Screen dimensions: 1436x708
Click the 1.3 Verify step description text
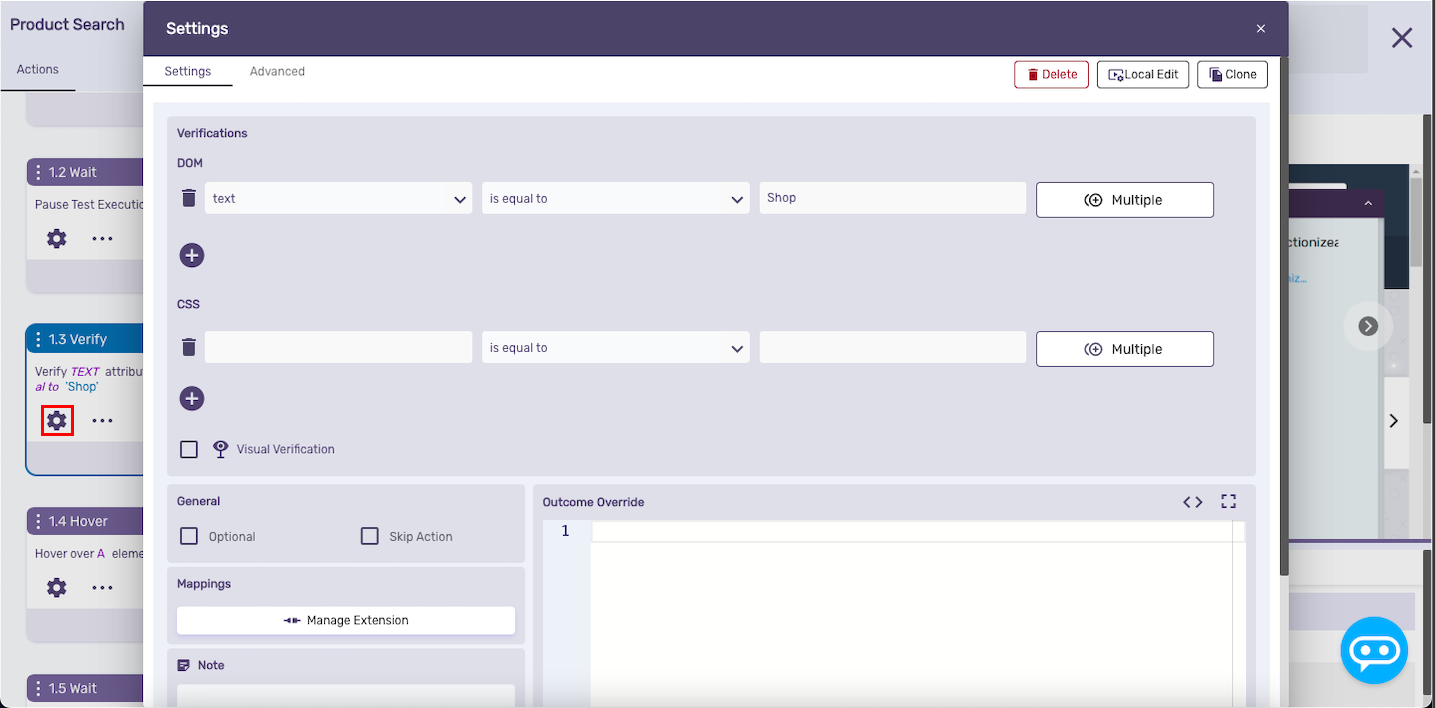coord(89,378)
